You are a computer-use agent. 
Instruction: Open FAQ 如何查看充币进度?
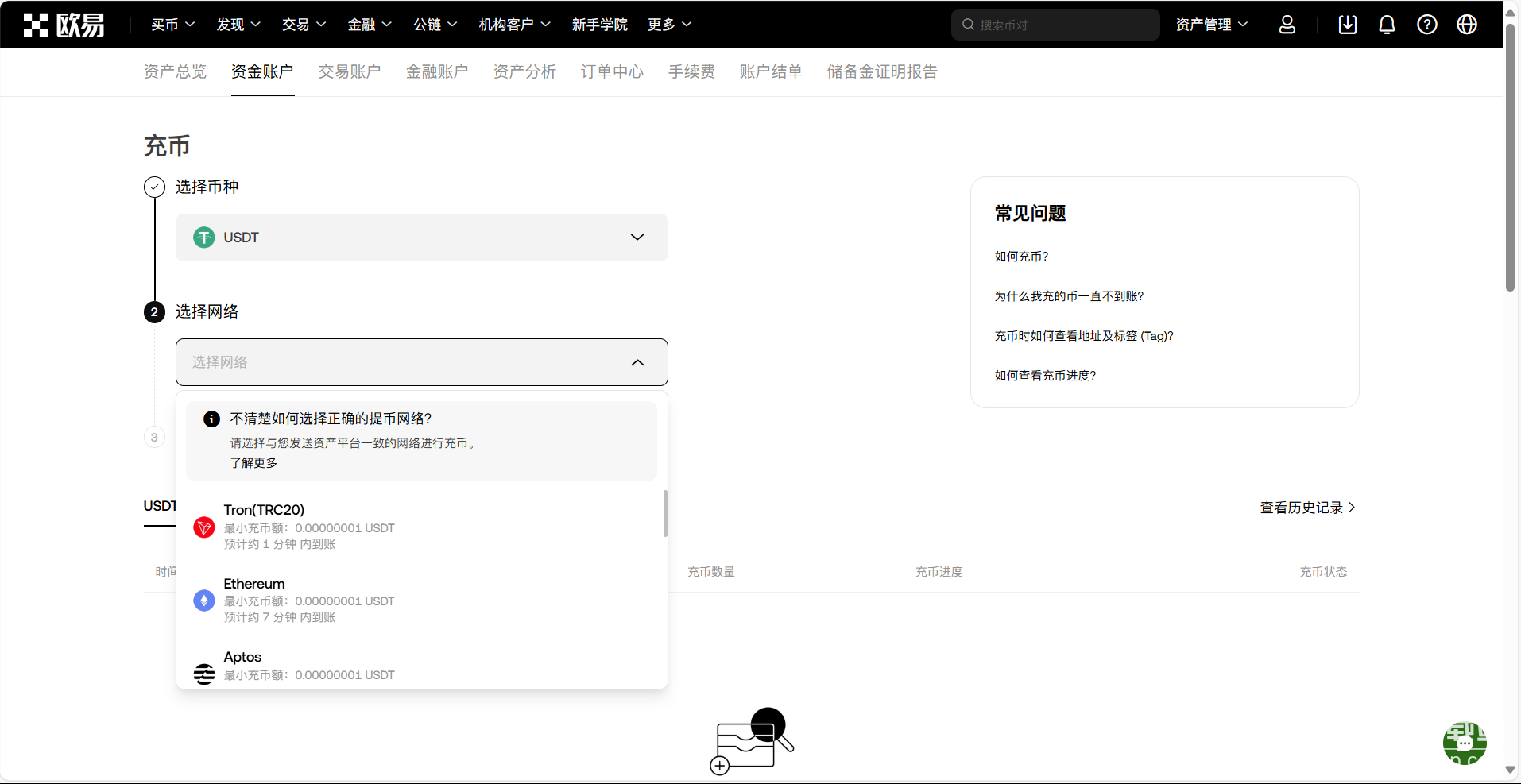[1045, 376]
